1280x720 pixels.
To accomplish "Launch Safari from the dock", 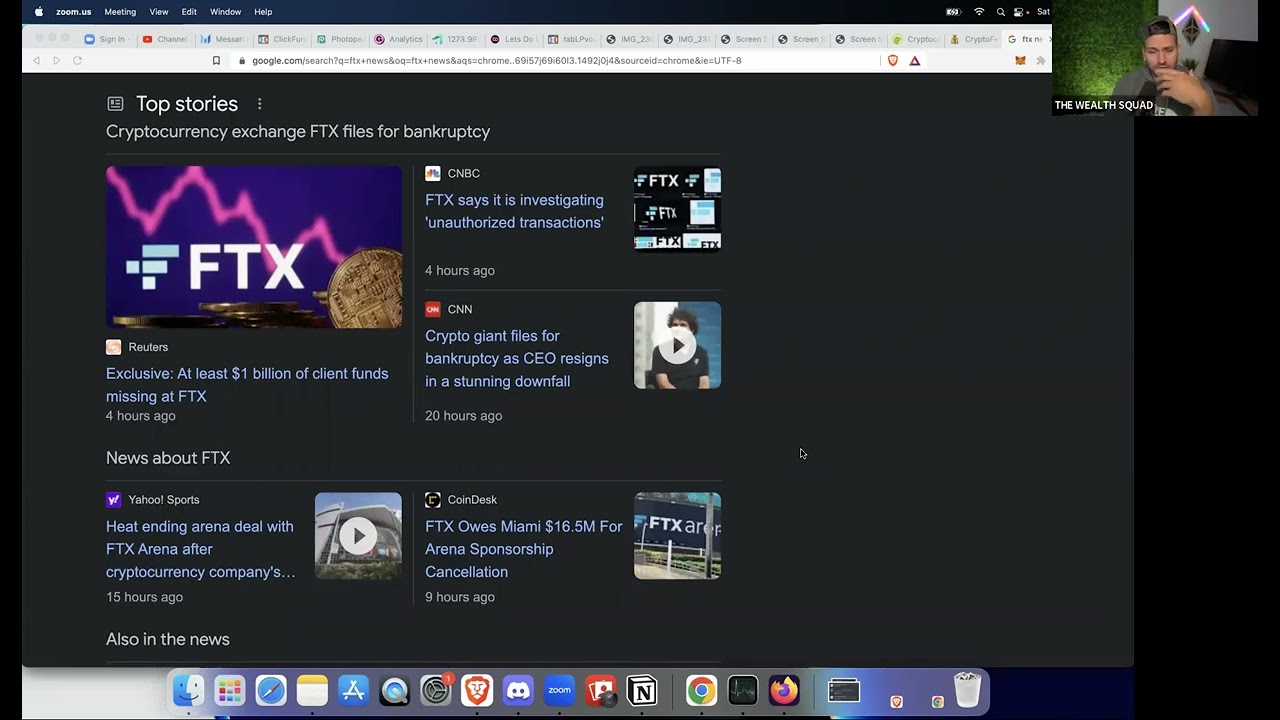I will click(x=271, y=691).
